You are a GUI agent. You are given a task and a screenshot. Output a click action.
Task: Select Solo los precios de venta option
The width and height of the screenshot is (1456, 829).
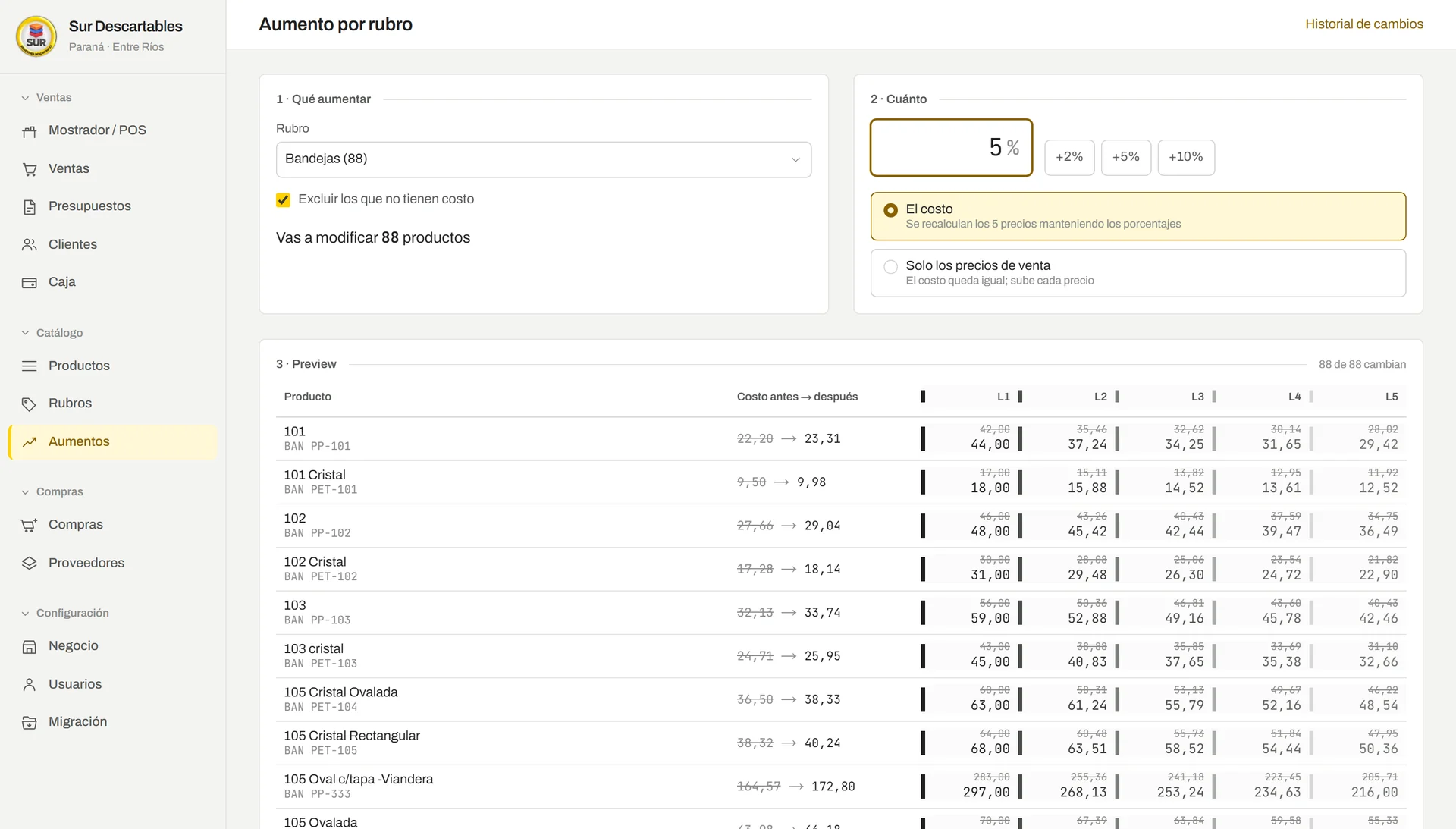coord(1137,273)
